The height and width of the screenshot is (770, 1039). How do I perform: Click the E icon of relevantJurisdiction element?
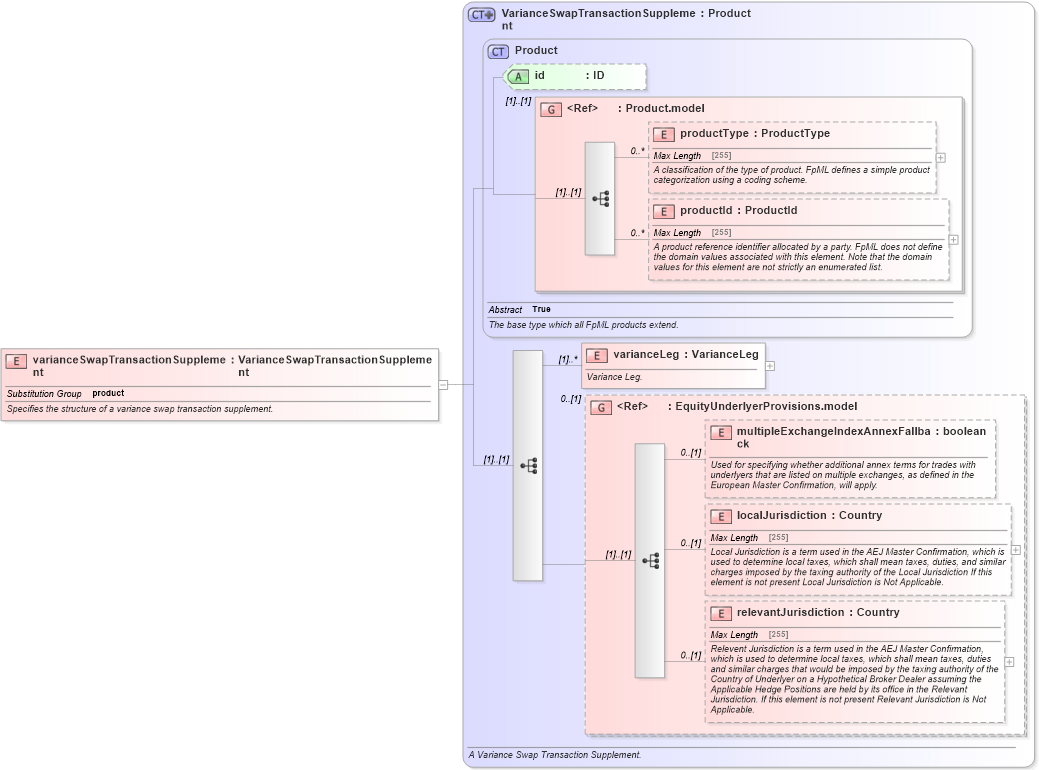720,614
